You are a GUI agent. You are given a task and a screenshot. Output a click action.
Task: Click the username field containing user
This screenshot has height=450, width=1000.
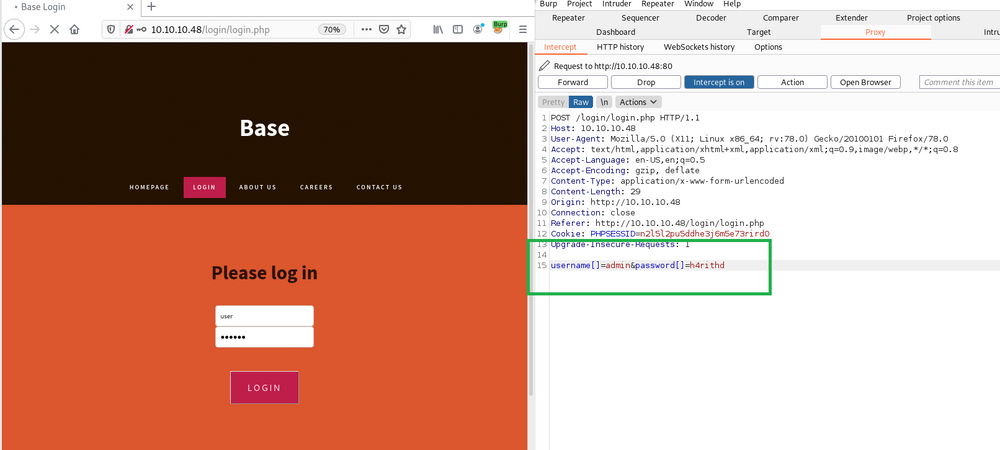(264, 316)
